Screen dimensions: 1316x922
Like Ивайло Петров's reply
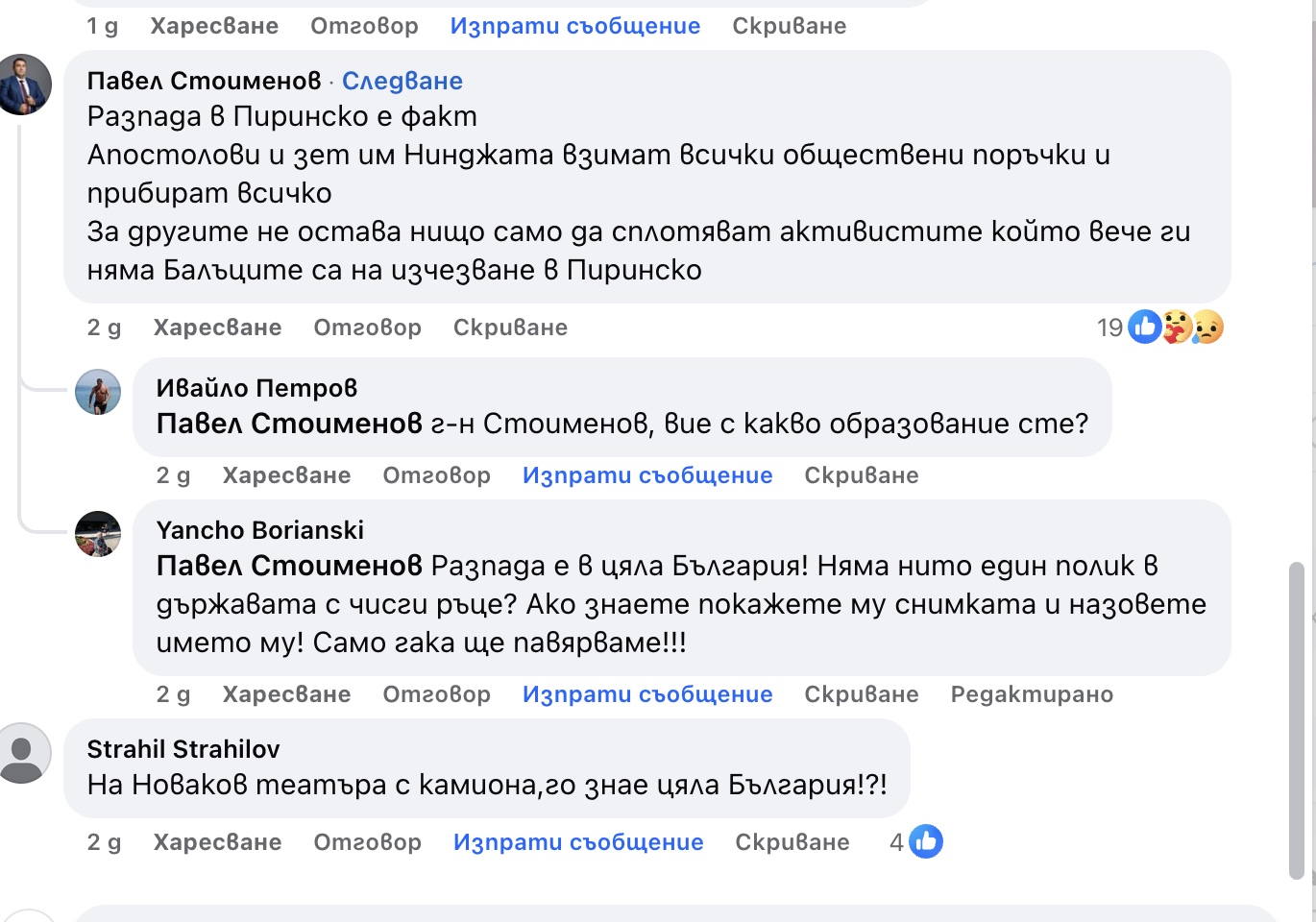pyautogui.click(x=286, y=475)
